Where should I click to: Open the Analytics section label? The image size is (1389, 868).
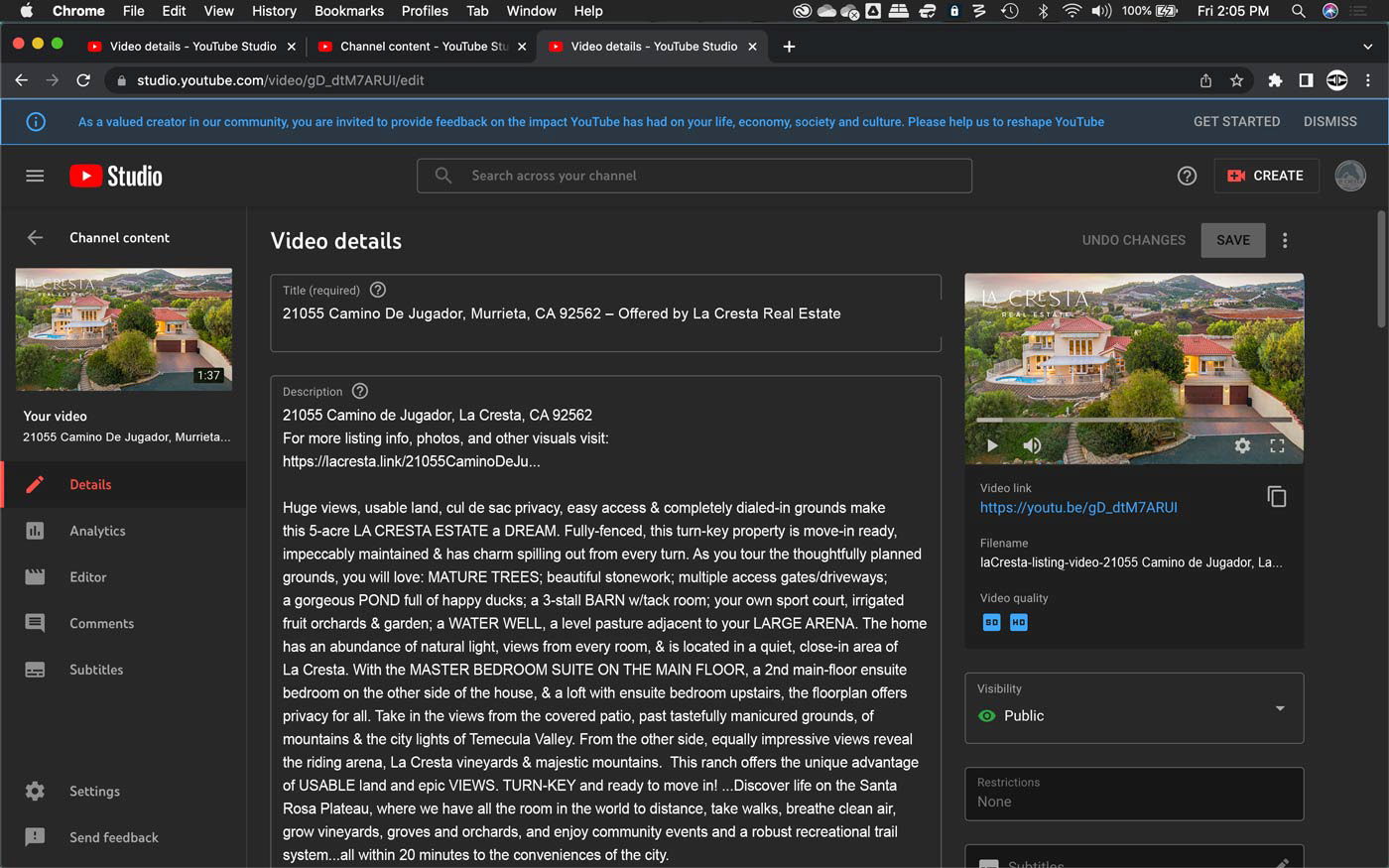click(97, 531)
